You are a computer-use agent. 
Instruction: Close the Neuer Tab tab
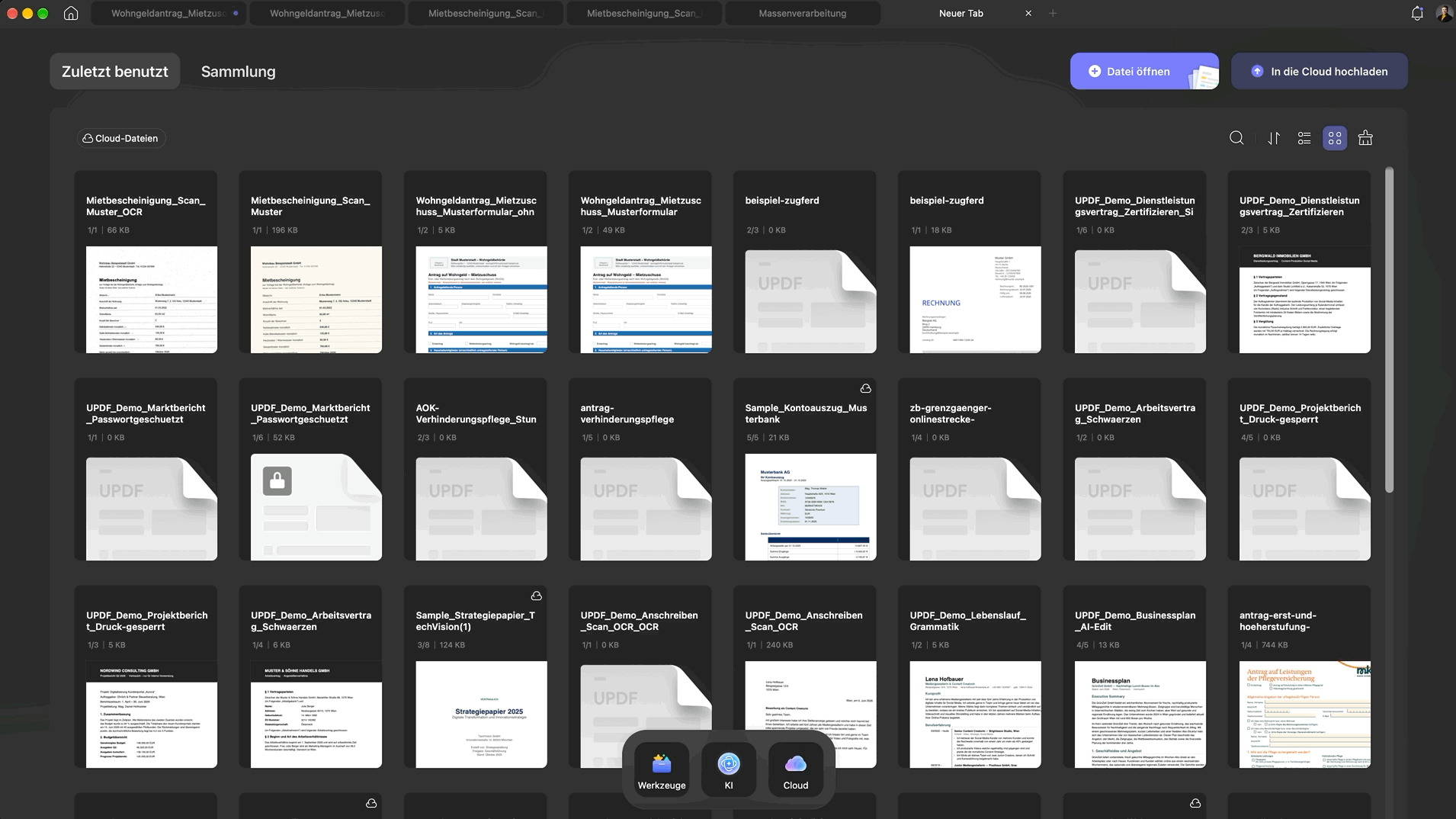[1028, 13]
